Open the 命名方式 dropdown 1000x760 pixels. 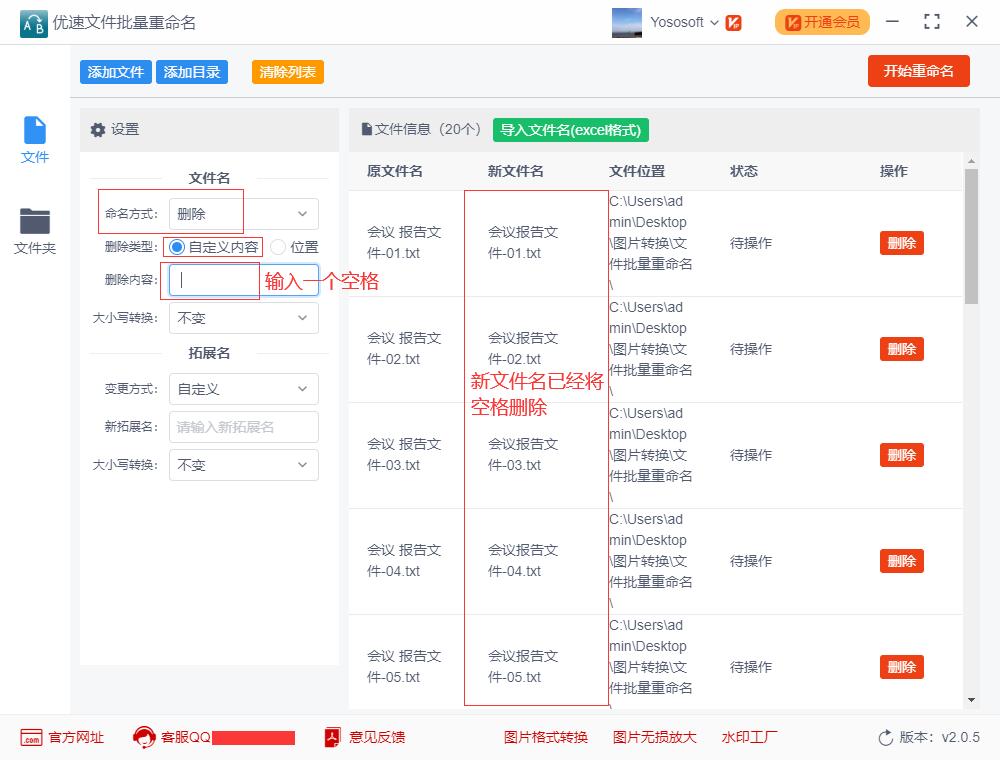coord(244,214)
